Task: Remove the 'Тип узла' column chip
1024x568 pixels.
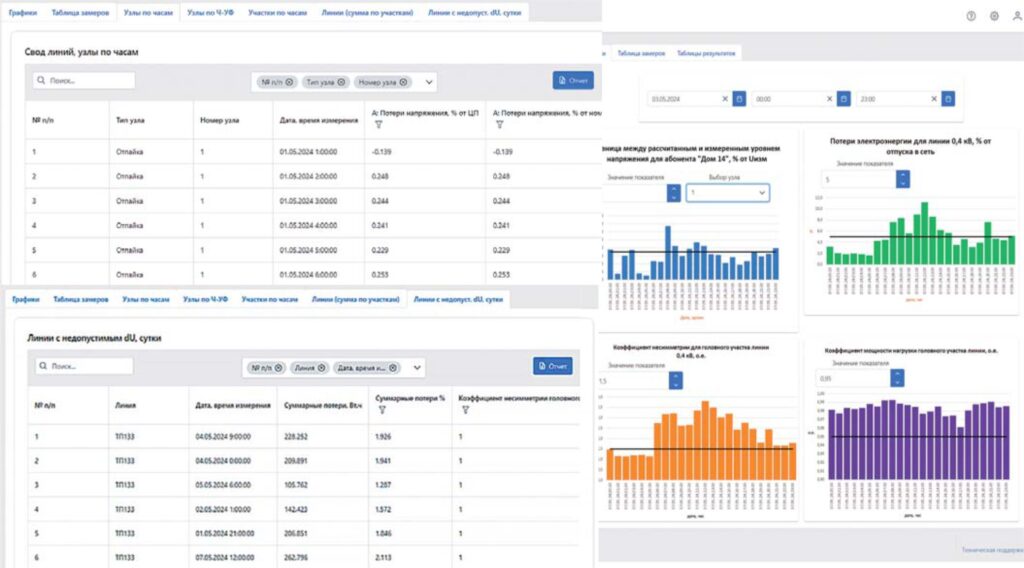Action: (342, 82)
